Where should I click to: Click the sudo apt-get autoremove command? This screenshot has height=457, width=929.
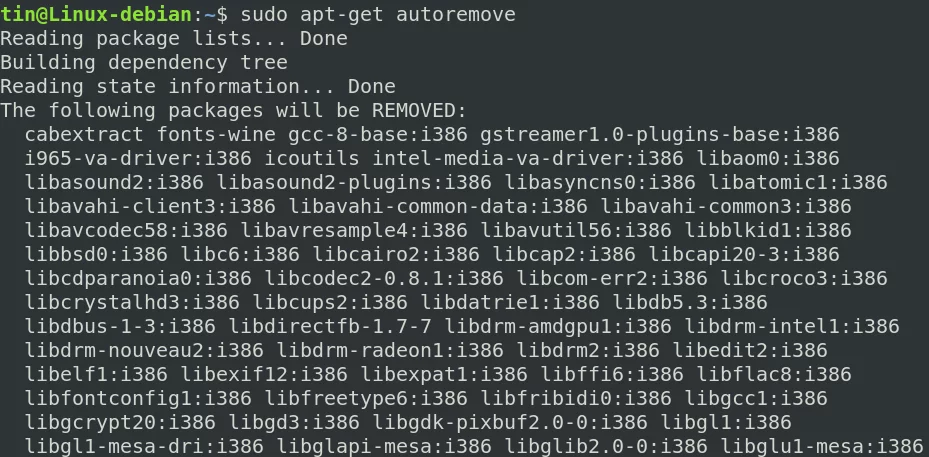pyautogui.click(x=377, y=14)
